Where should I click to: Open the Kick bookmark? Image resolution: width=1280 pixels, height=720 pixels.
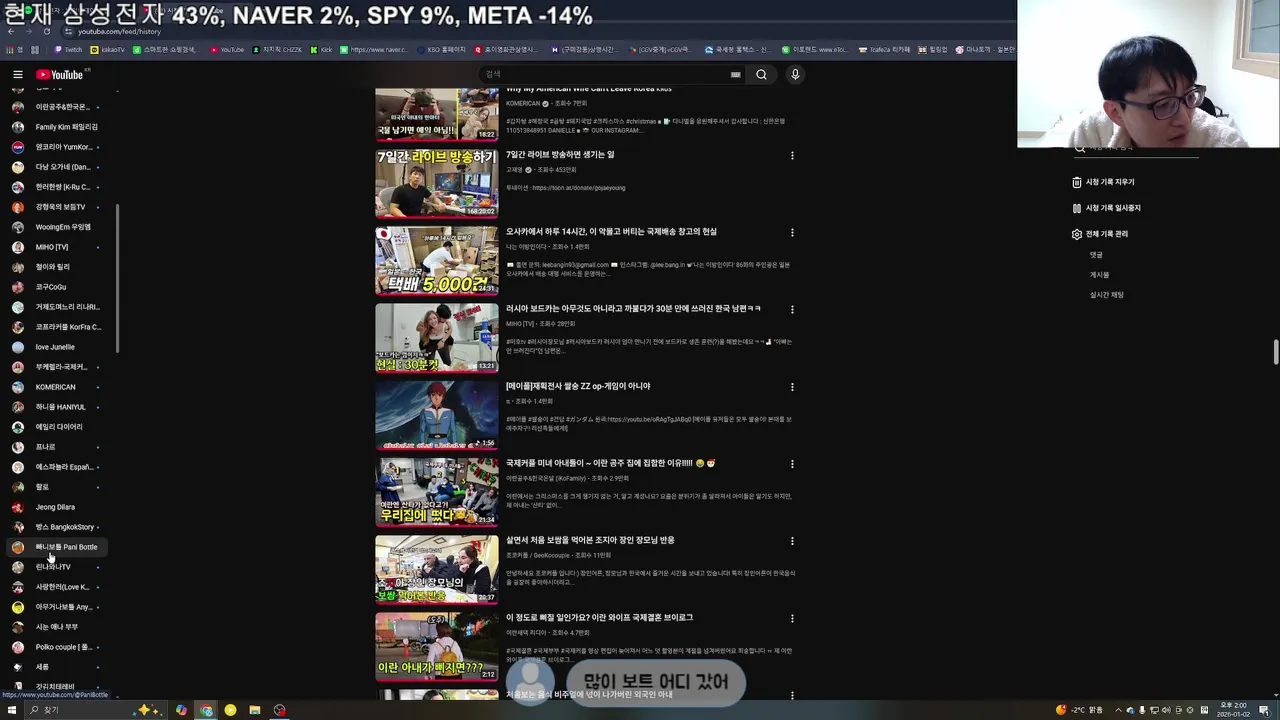321,49
